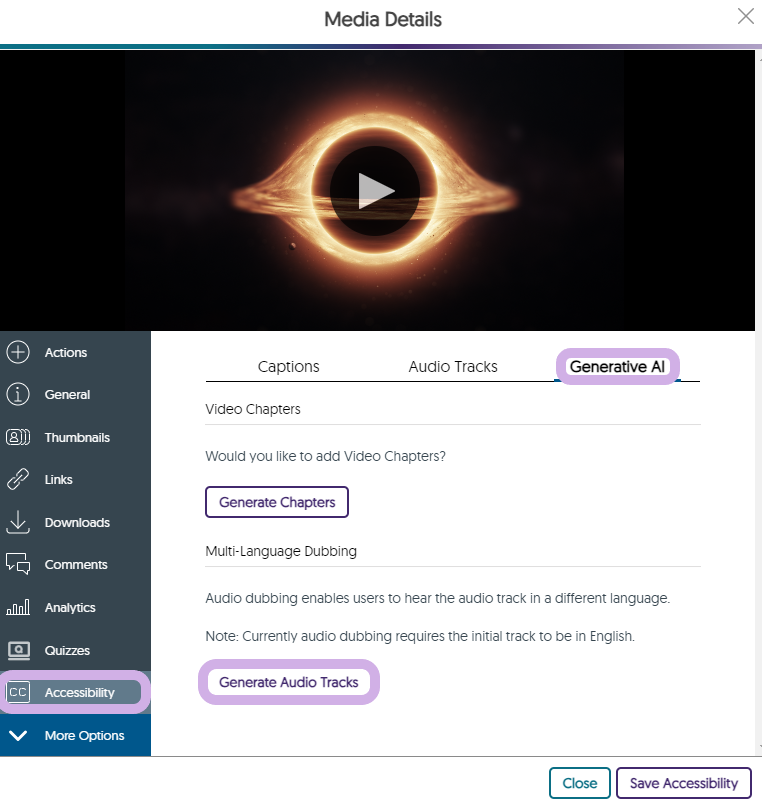
Task: Click the Generate Audio Tracks button
Action: pyautogui.click(x=288, y=682)
